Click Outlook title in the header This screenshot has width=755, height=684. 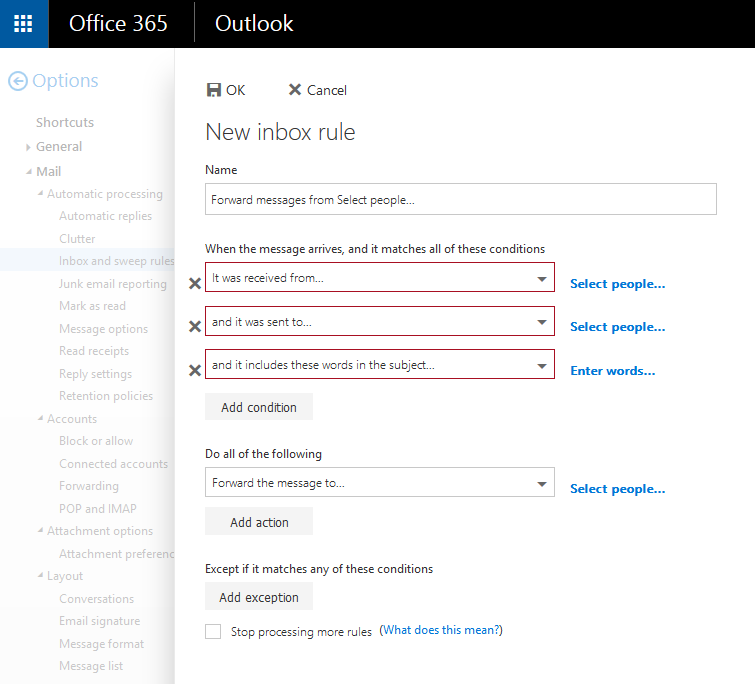coord(254,24)
